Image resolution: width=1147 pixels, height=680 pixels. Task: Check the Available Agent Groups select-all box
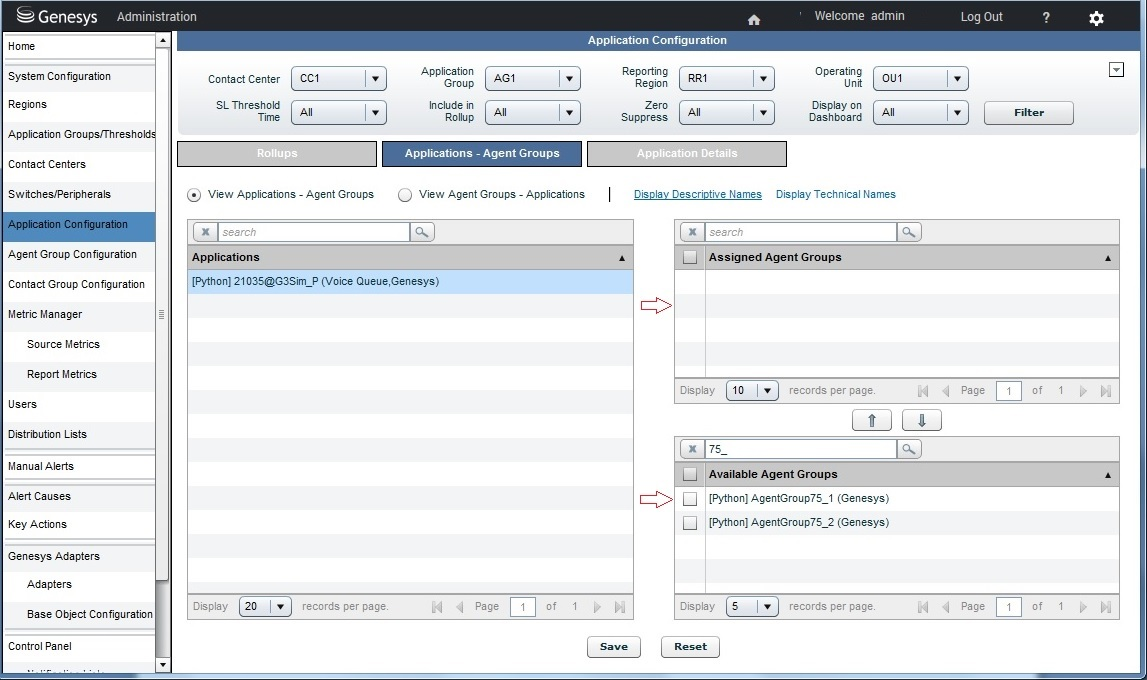(x=690, y=475)
